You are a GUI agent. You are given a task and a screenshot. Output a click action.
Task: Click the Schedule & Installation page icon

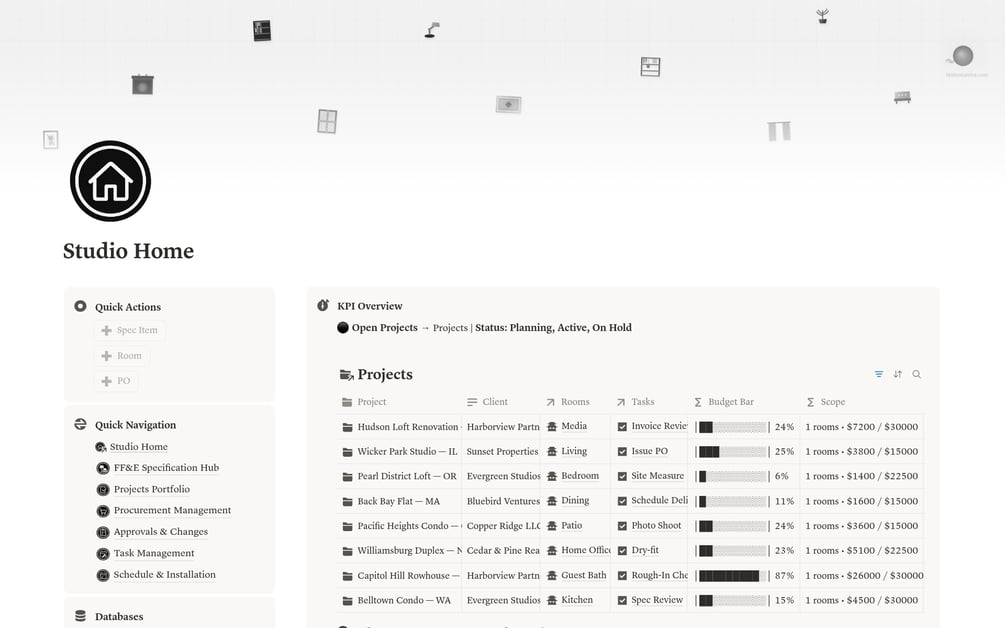pyautogui.click(x=103, y=575)
